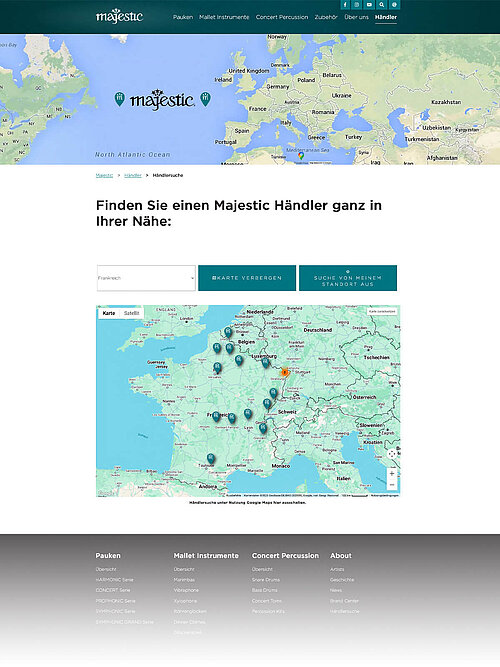Open the Über uns menu
Image resolution: width=500 pixels, height=667 pixels.
[x=356, y=17]
